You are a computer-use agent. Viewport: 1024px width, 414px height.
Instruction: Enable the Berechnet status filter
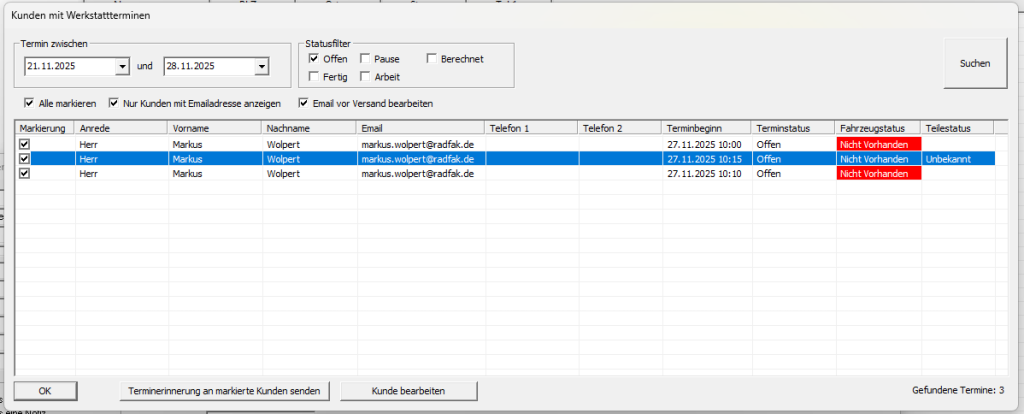coord(432,59)
